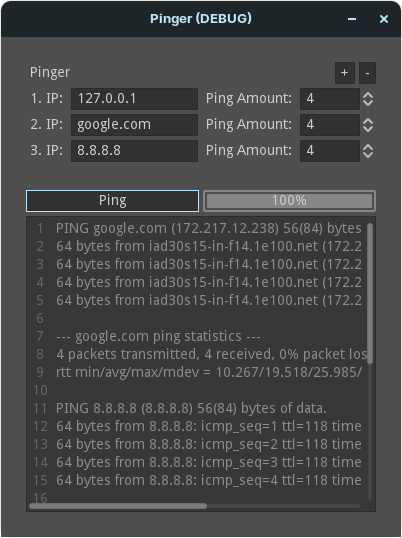
Task: Focus the second IP field containing google.com
Action: 134,125
